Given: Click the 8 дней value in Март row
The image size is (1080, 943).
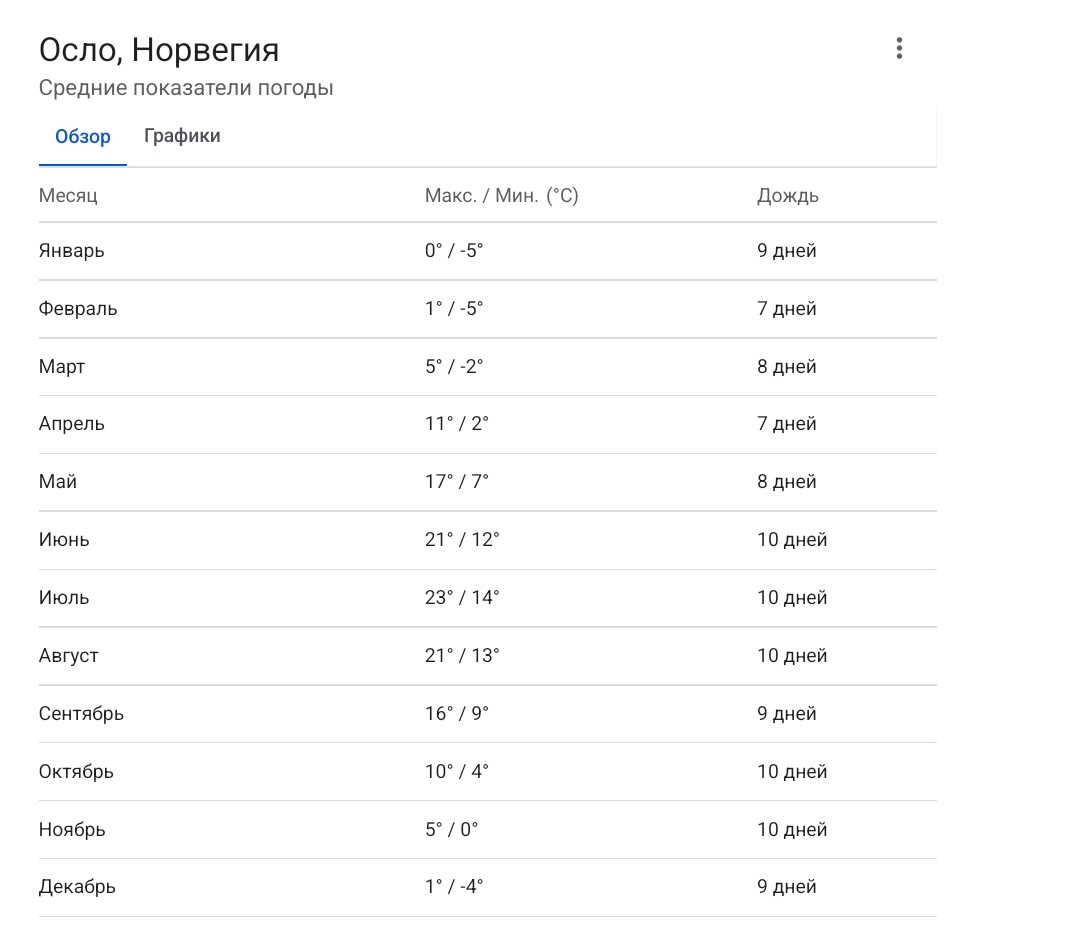Looking at the screenshot, I should (x=787, y=367).
